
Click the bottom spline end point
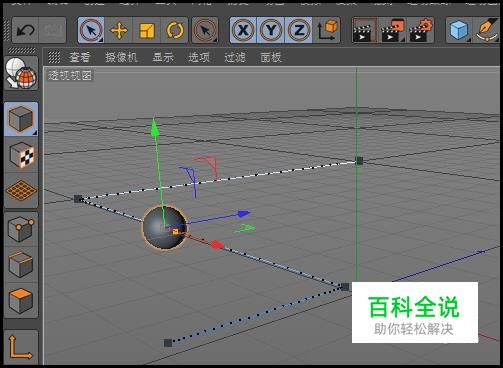[x=168, y=343]
